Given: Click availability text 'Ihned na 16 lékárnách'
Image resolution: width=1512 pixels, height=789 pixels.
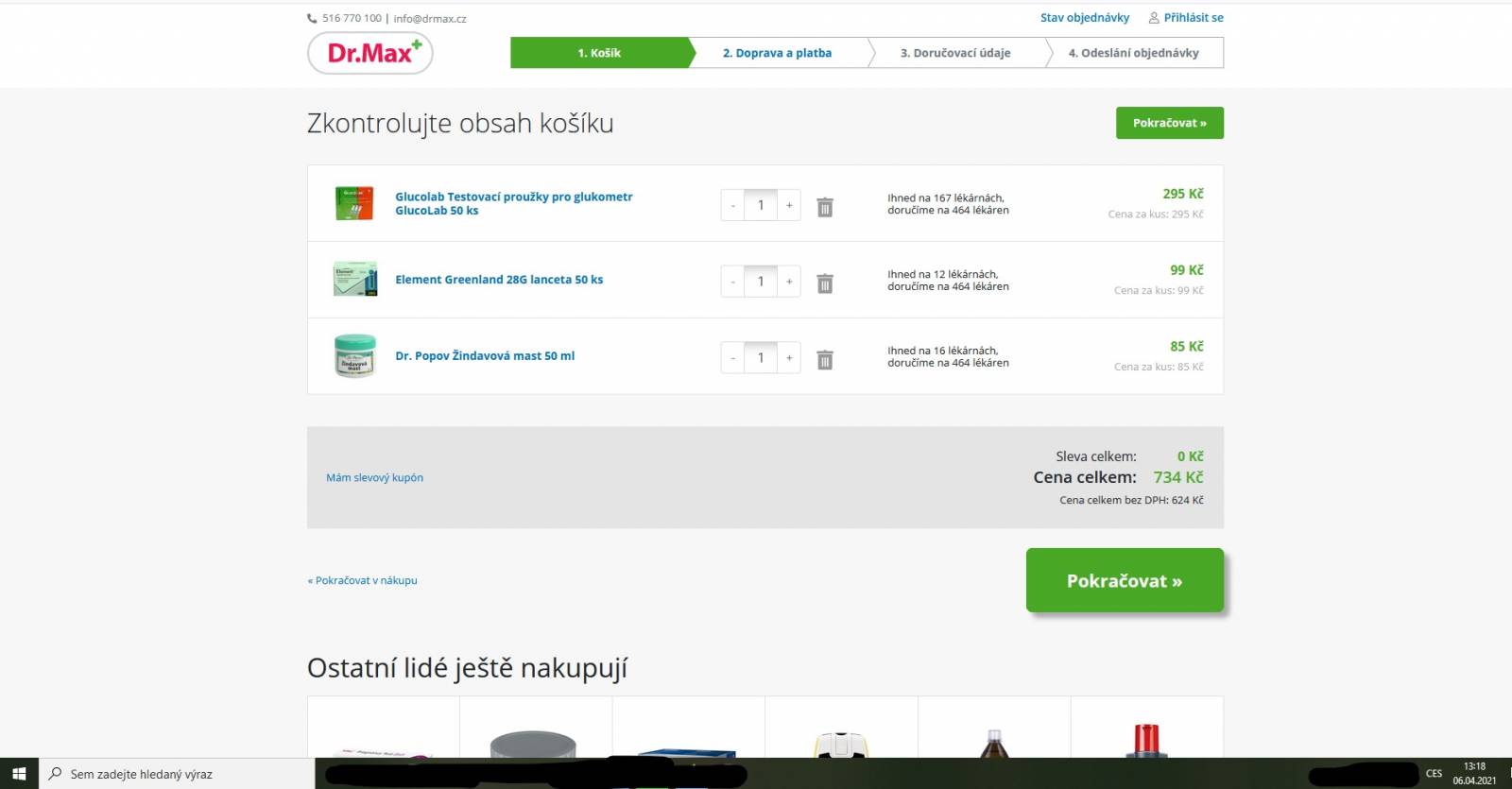Looking at the screenshot, I should click(x=943, y=352).
